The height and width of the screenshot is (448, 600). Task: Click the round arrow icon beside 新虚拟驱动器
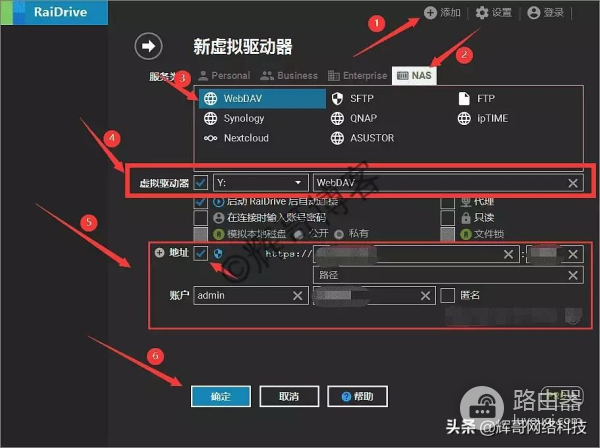(148, 46)
